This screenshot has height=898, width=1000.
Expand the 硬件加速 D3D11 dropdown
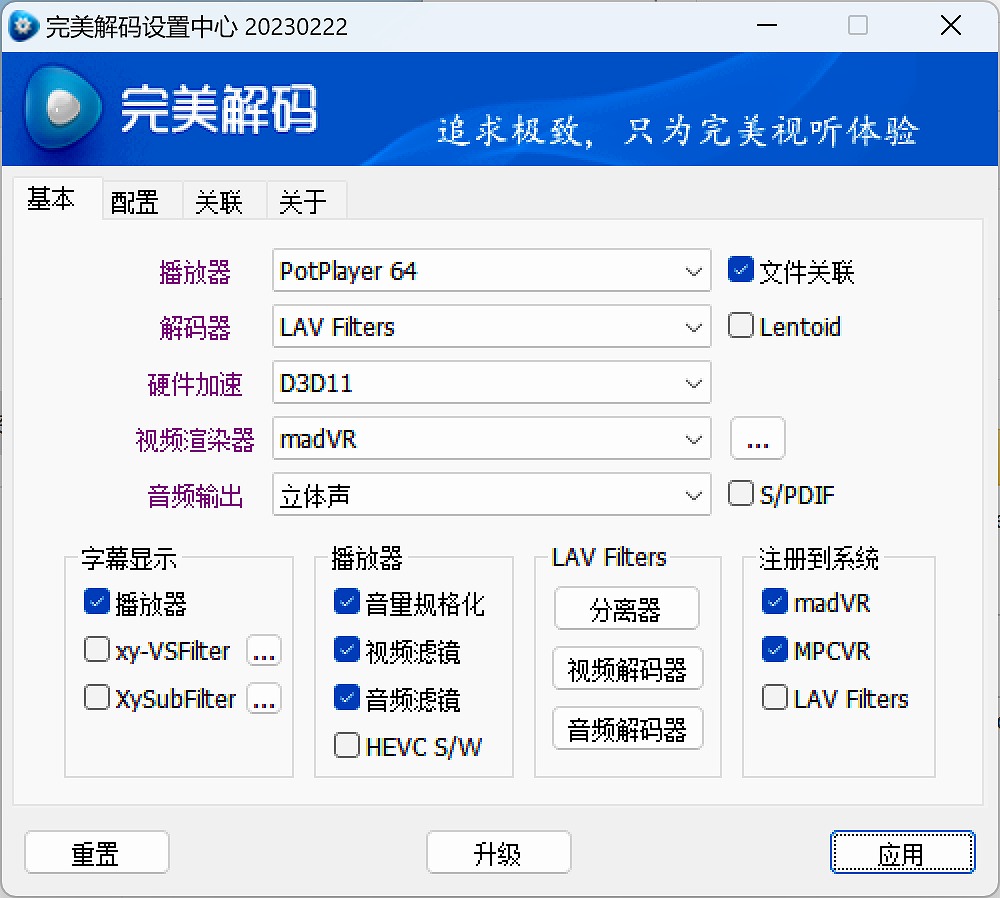[x=491, y=383]
